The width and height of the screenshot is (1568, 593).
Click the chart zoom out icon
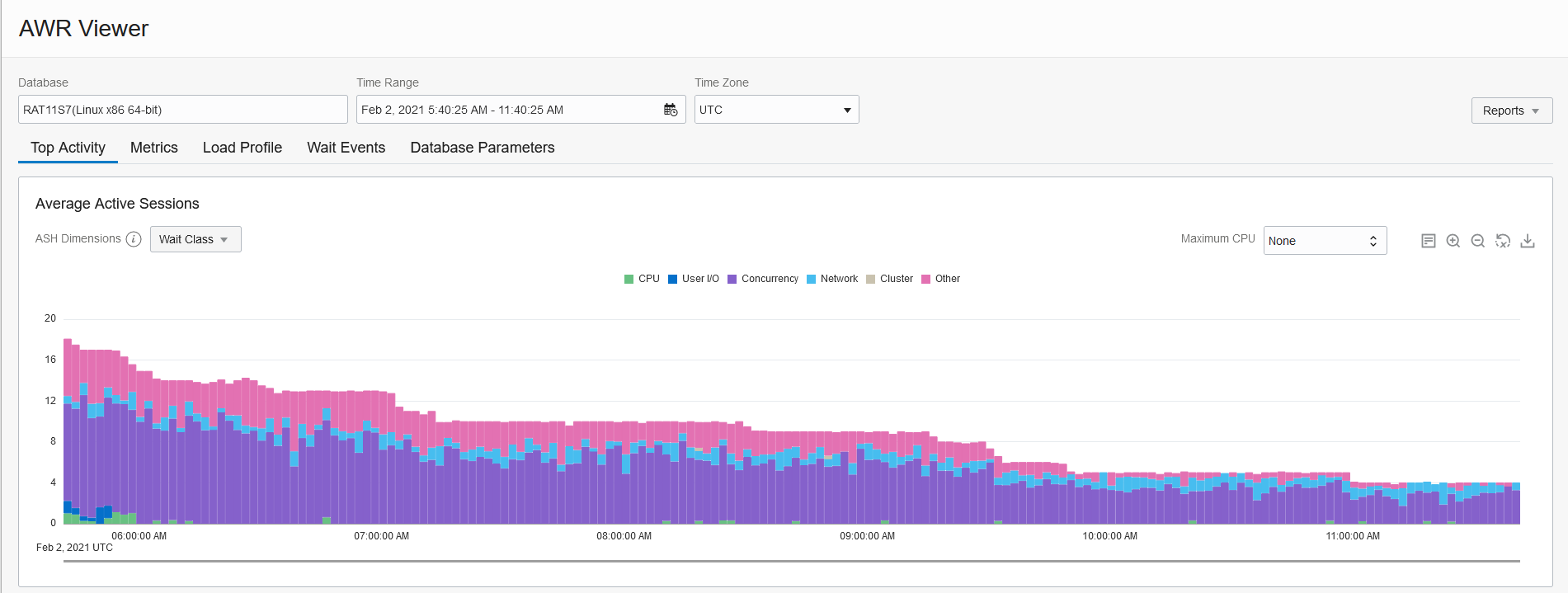[1478, 241]
